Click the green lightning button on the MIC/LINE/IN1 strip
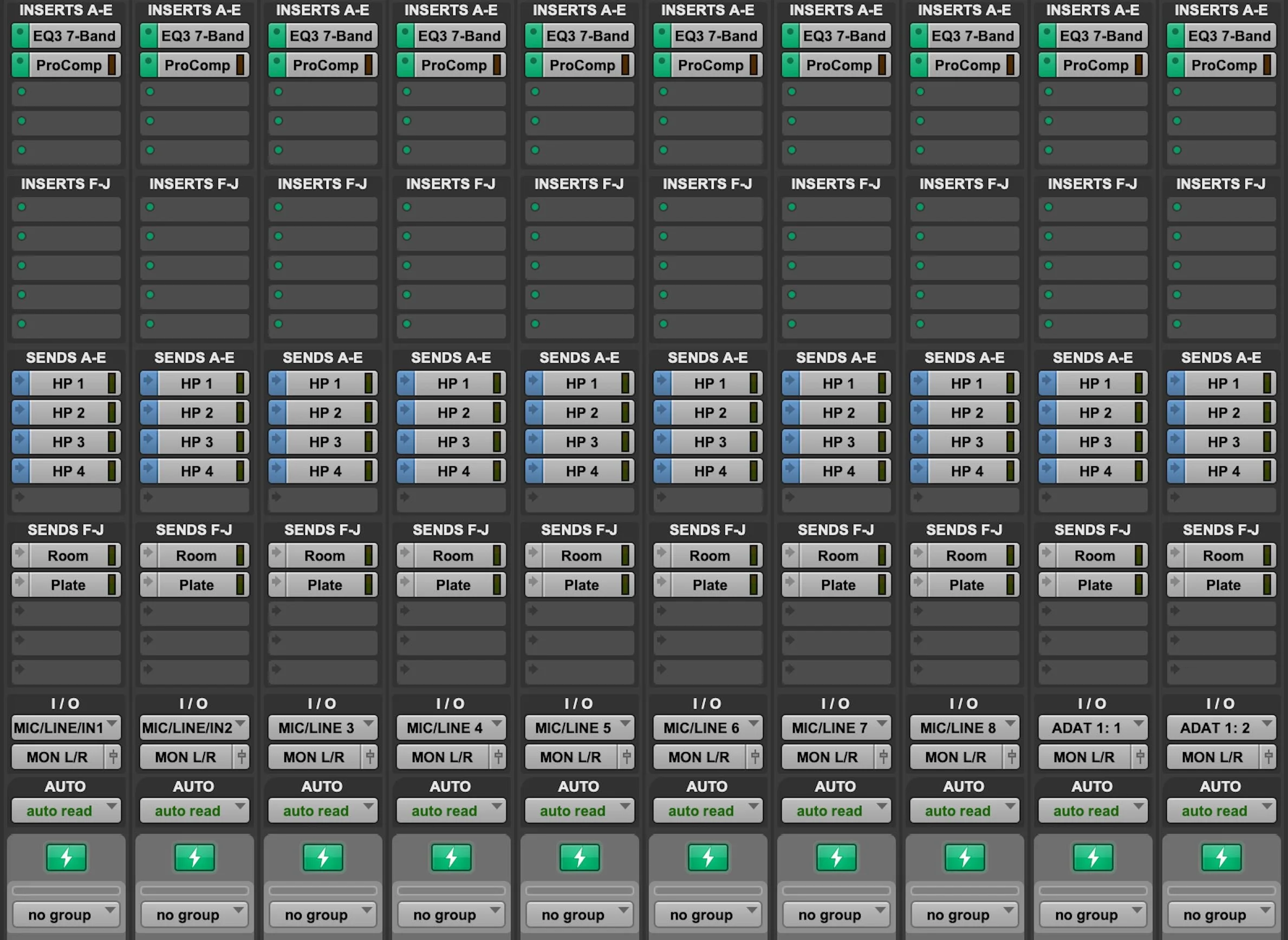This screenshot has height=940, width=1288. click(x=66, y=858)
